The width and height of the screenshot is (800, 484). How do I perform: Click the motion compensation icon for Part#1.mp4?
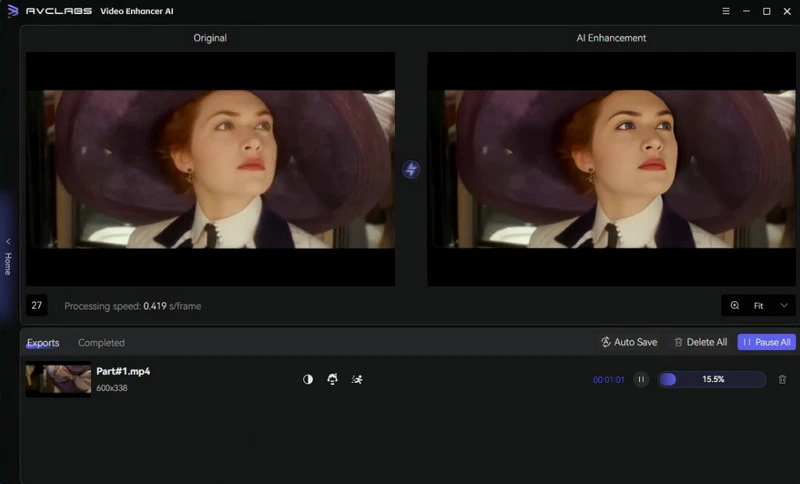point(357,379)
